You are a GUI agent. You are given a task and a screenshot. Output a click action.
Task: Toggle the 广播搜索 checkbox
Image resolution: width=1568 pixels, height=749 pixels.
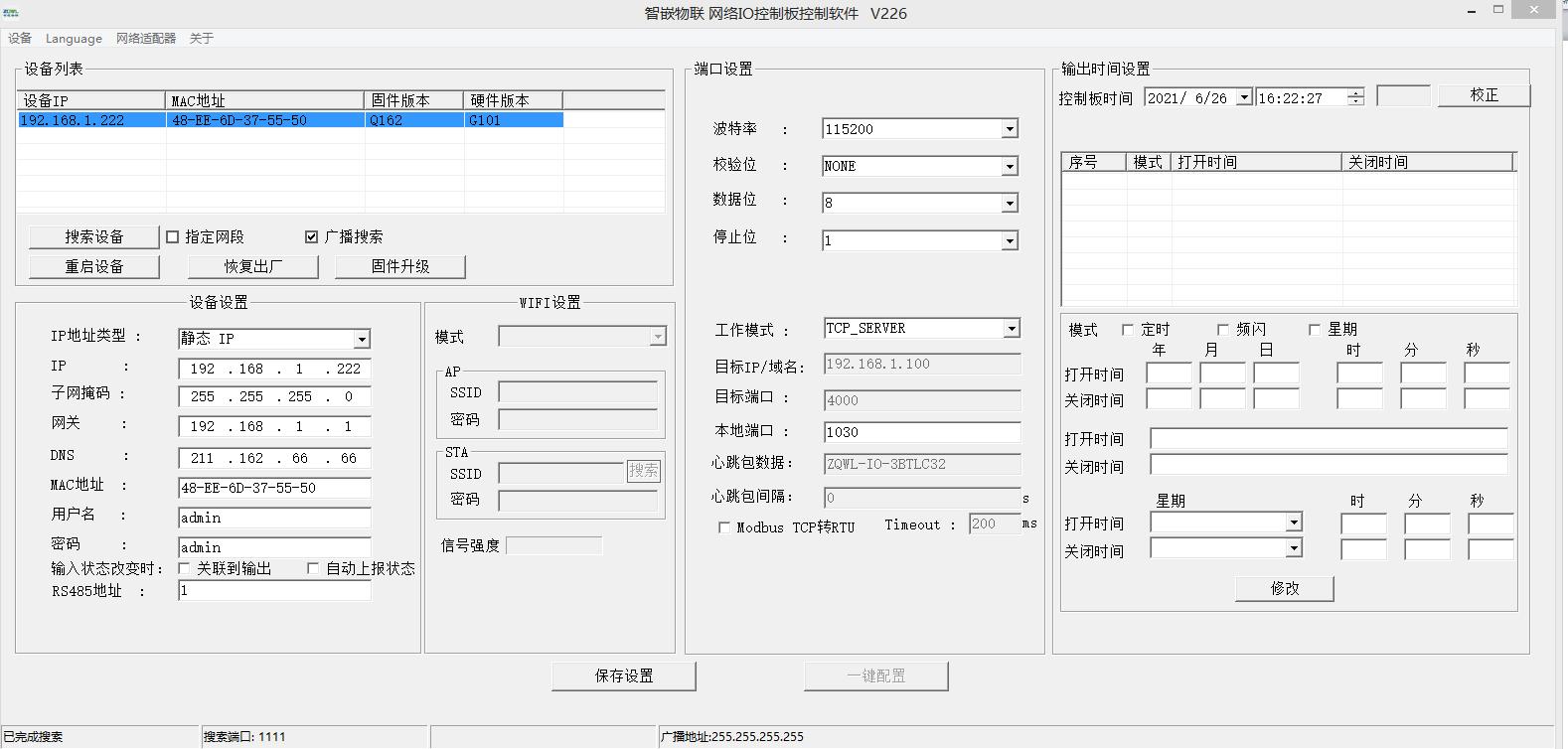click(312, 236)
